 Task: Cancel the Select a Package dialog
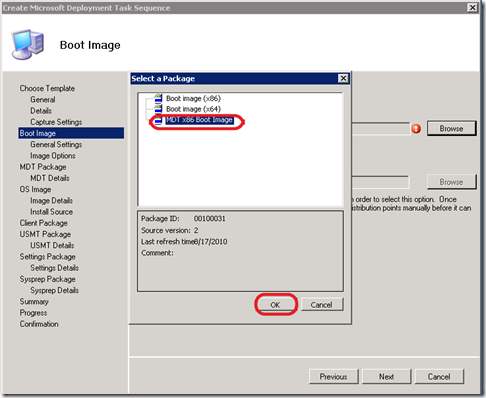coord(322,305)
